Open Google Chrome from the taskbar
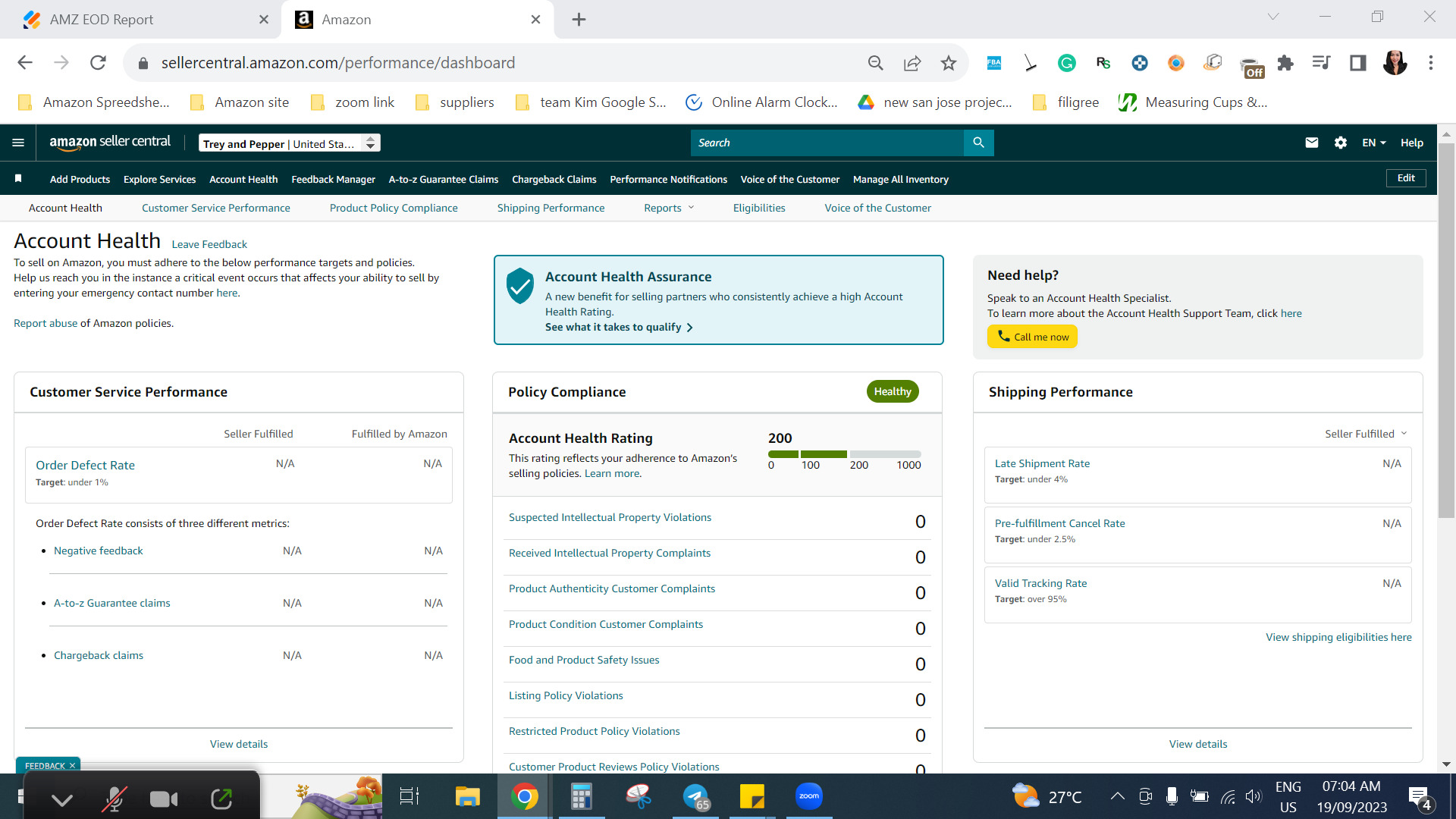 [524, 796]
